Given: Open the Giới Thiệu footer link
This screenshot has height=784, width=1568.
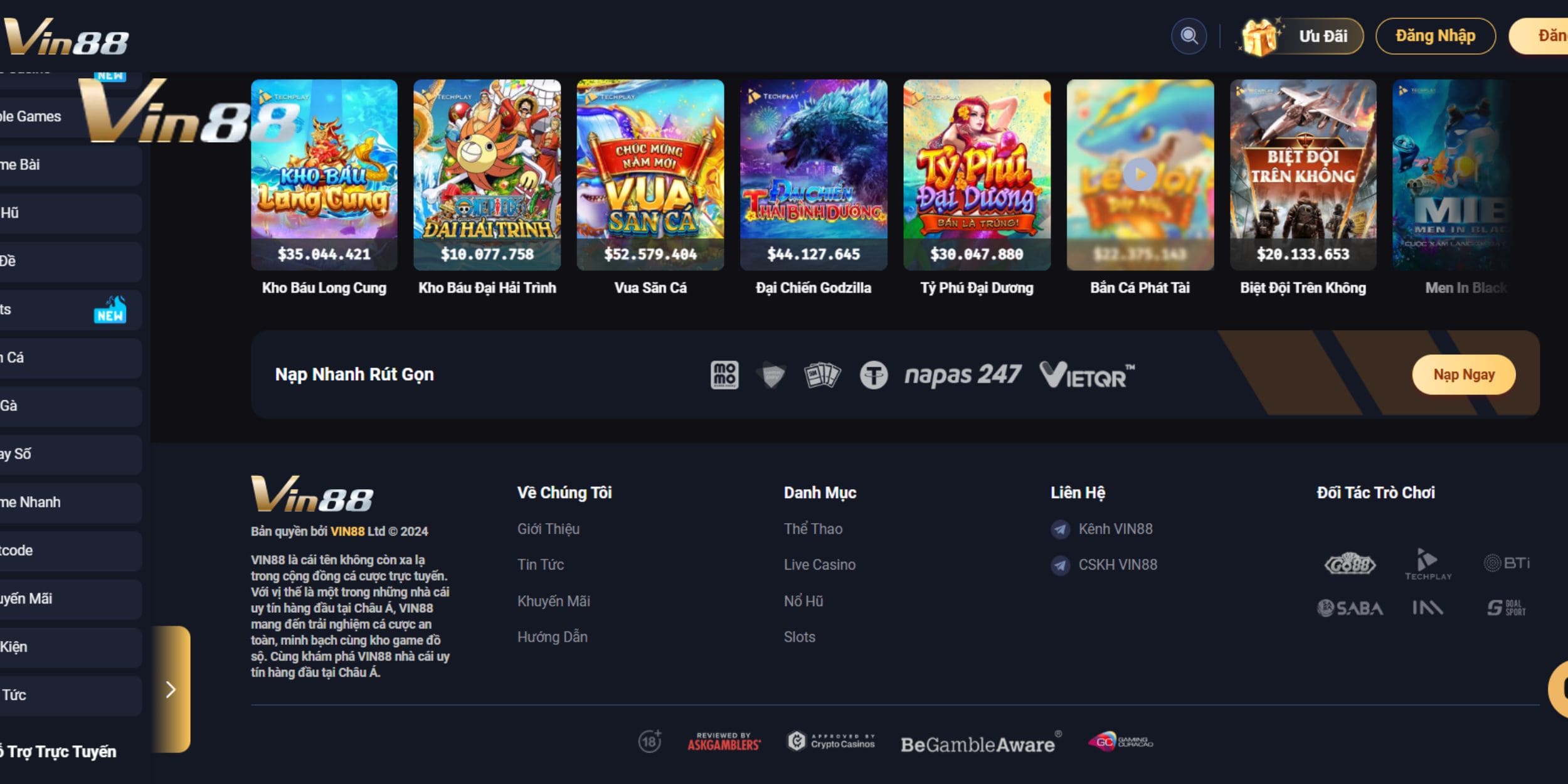Looking at the screenshot, I should pyautogui.click(x=548, y=529).
